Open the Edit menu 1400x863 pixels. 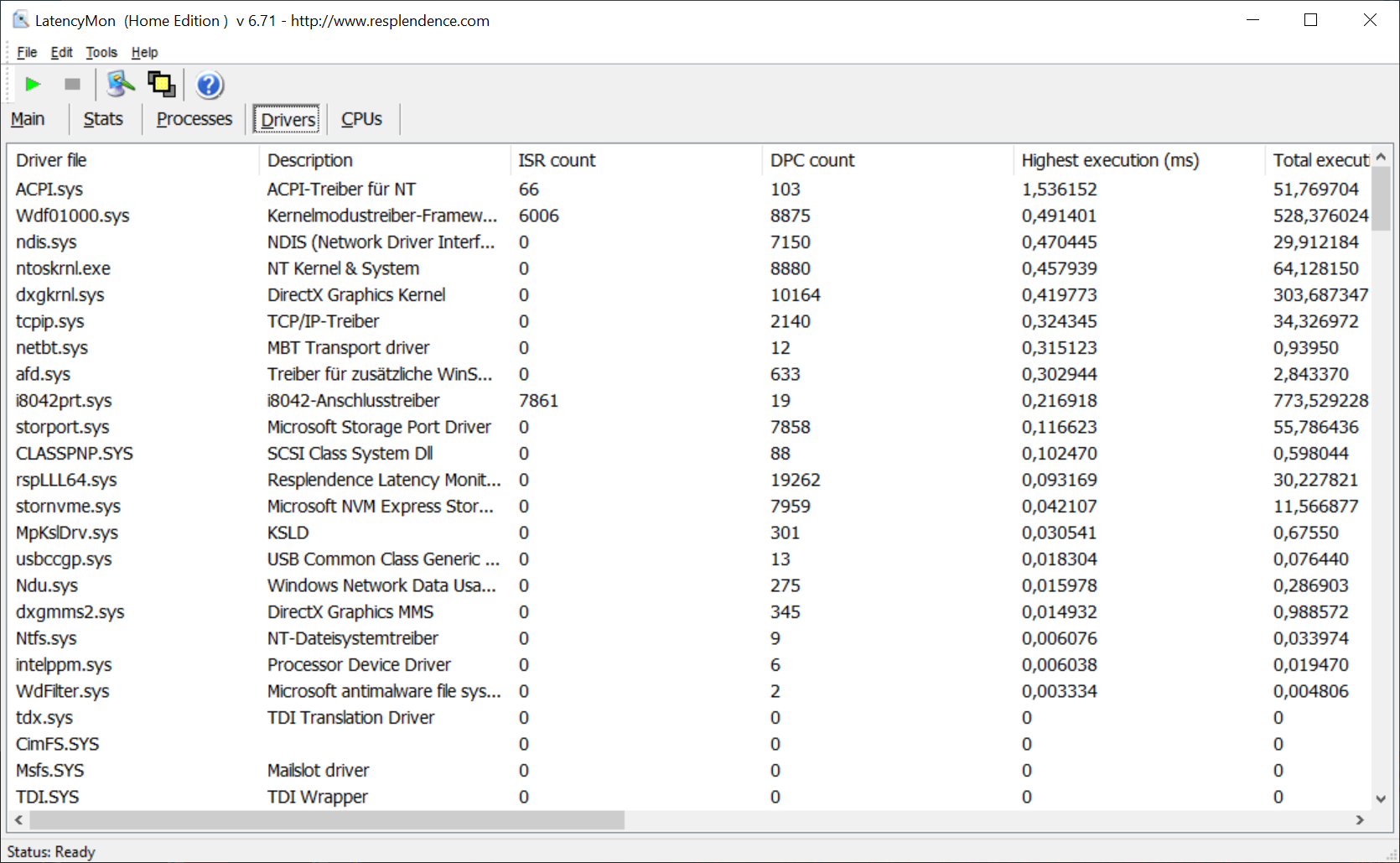pyautogui.click(x=61, y=52)
